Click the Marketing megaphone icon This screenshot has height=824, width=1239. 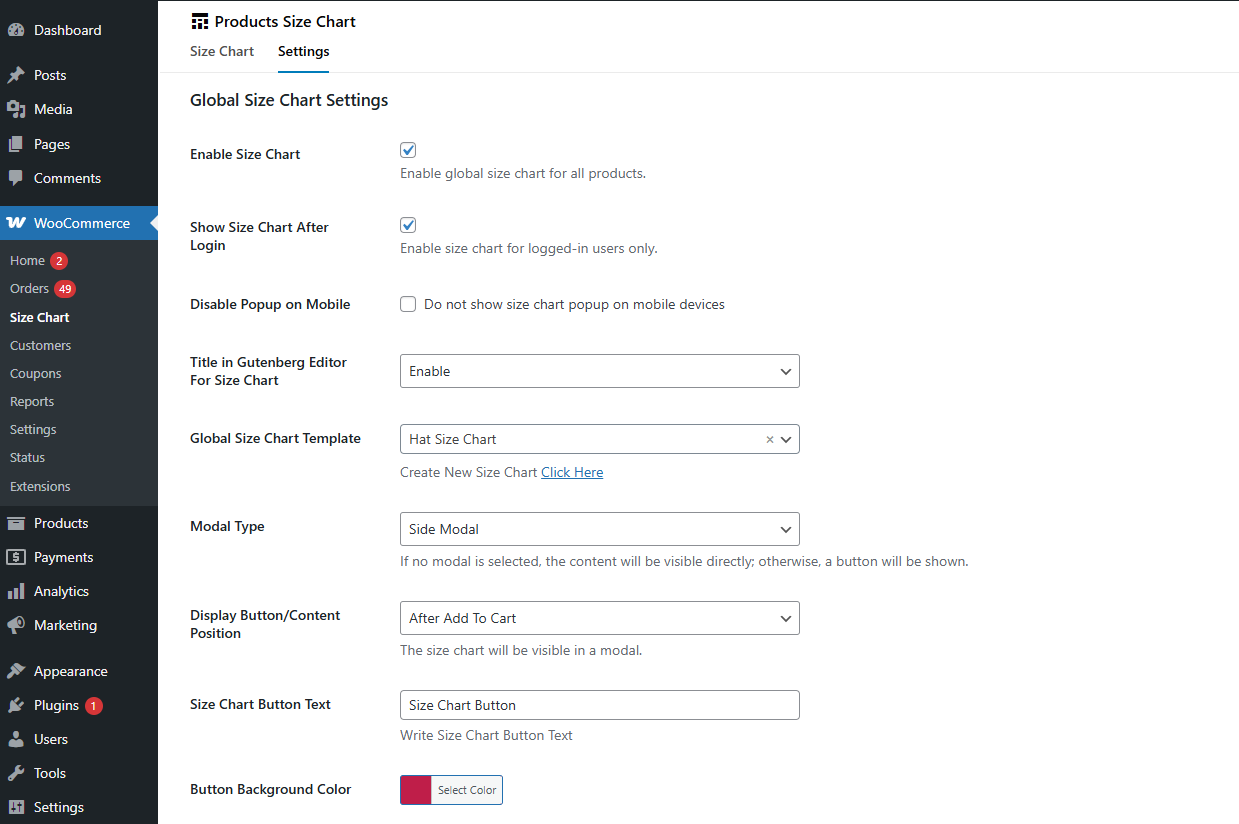(16, 625)
